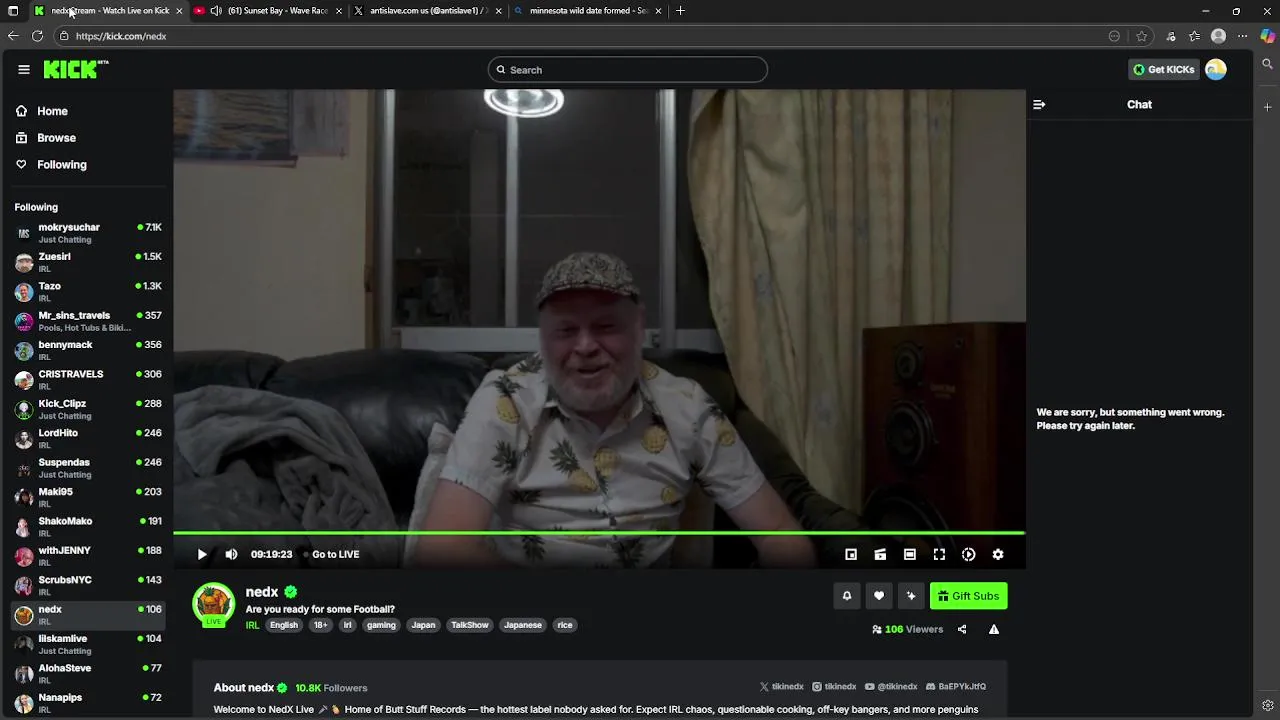Open ScrubsNYC channel
The width and height of the screenshot is (1280, 720).
(x=88, y=586)
